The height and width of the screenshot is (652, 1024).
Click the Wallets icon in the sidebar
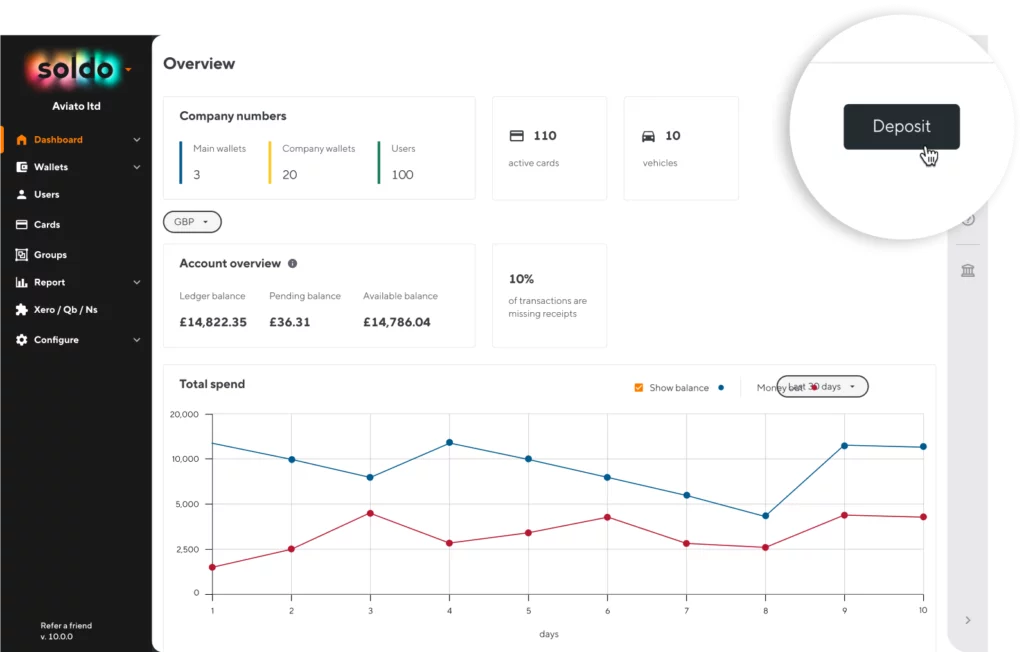tap(22, 167)
